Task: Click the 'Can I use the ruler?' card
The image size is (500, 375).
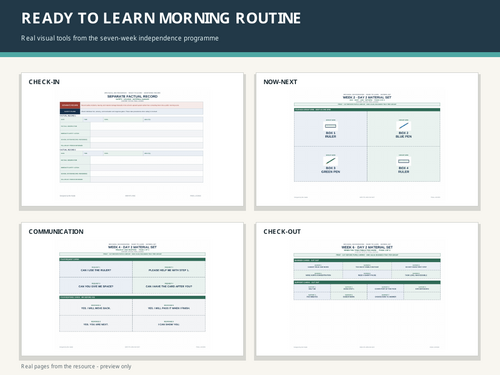Action: point(96,269)
